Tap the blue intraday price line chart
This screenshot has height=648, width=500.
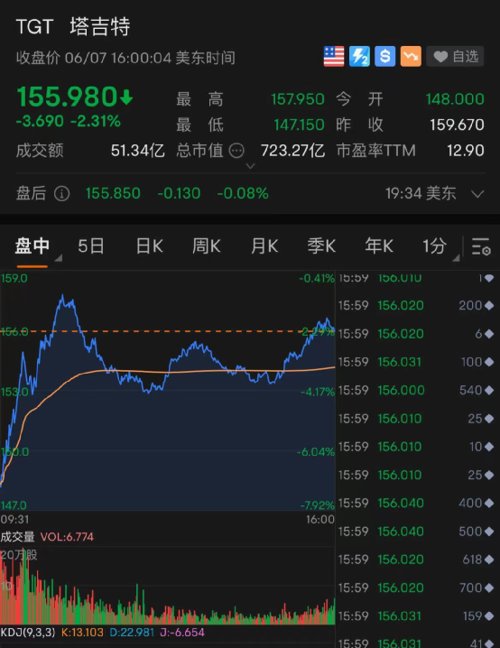click(167, 391)
